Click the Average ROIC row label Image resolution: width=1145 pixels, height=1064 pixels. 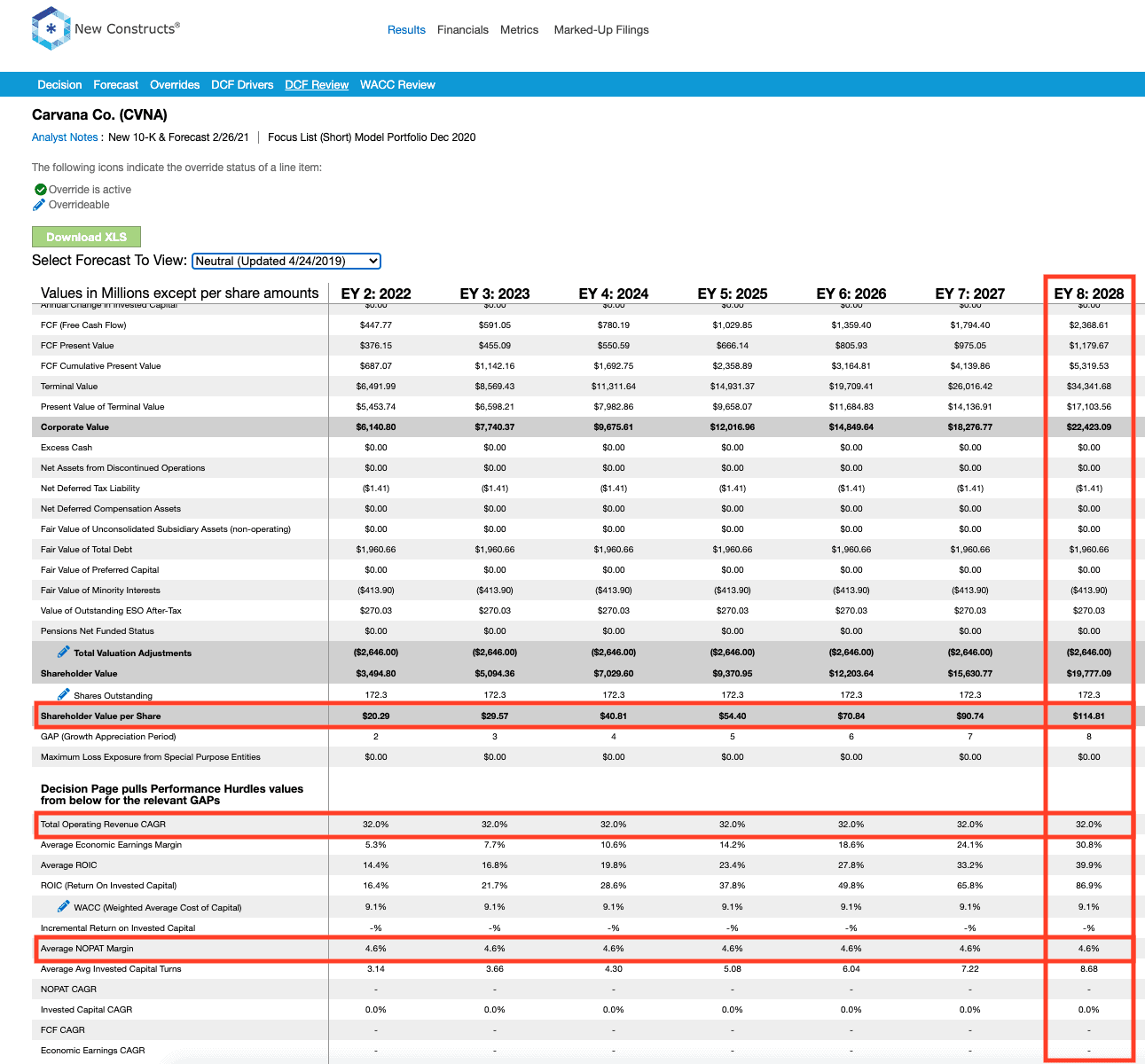[69, 865]
